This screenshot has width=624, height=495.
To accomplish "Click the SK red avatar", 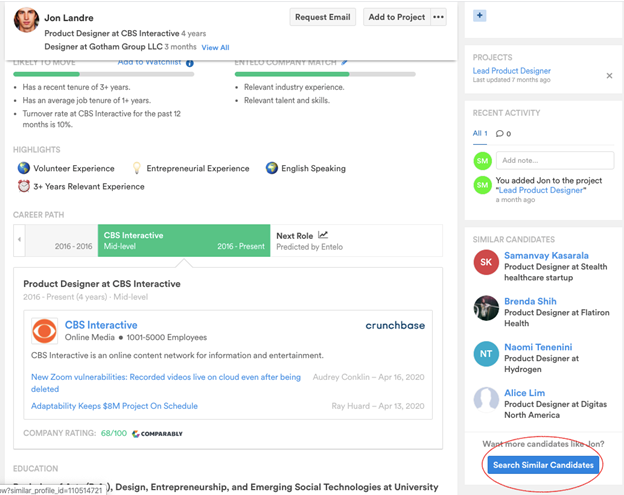I will point(486,262).
